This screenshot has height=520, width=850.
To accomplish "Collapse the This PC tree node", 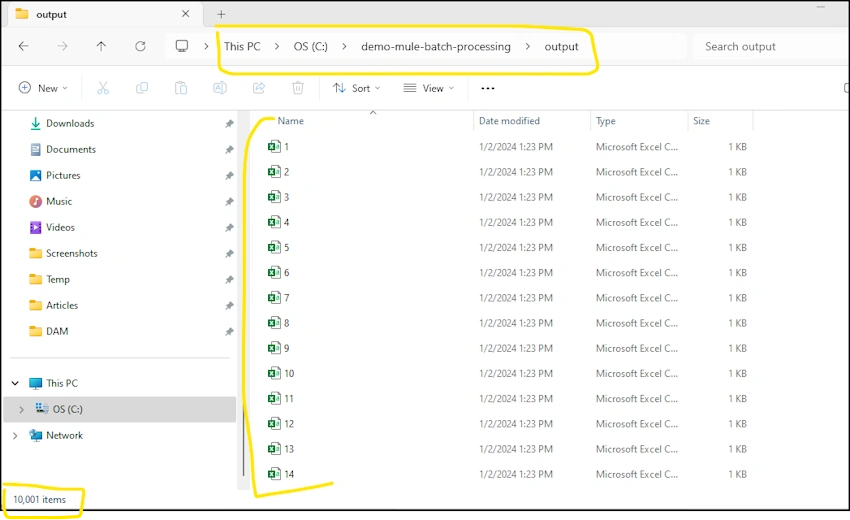I will pos(15,383).
